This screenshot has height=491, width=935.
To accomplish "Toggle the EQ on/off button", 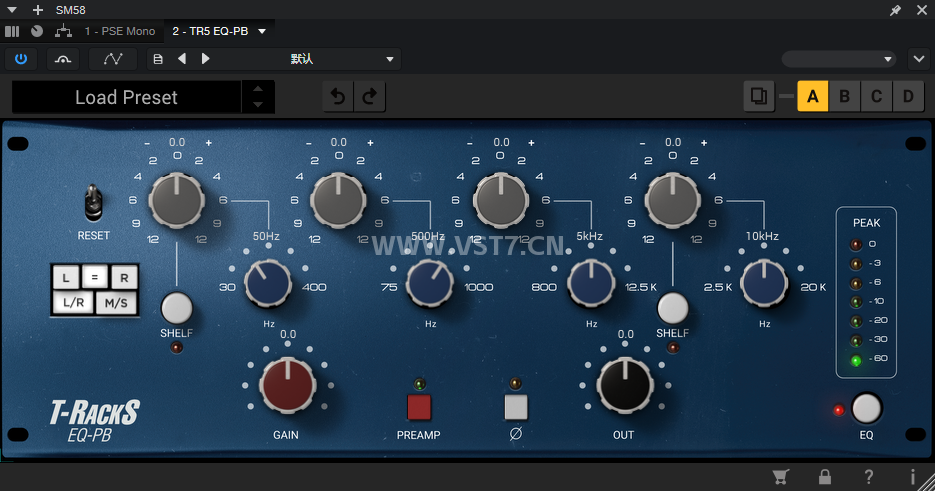I will tap(866, 408).
